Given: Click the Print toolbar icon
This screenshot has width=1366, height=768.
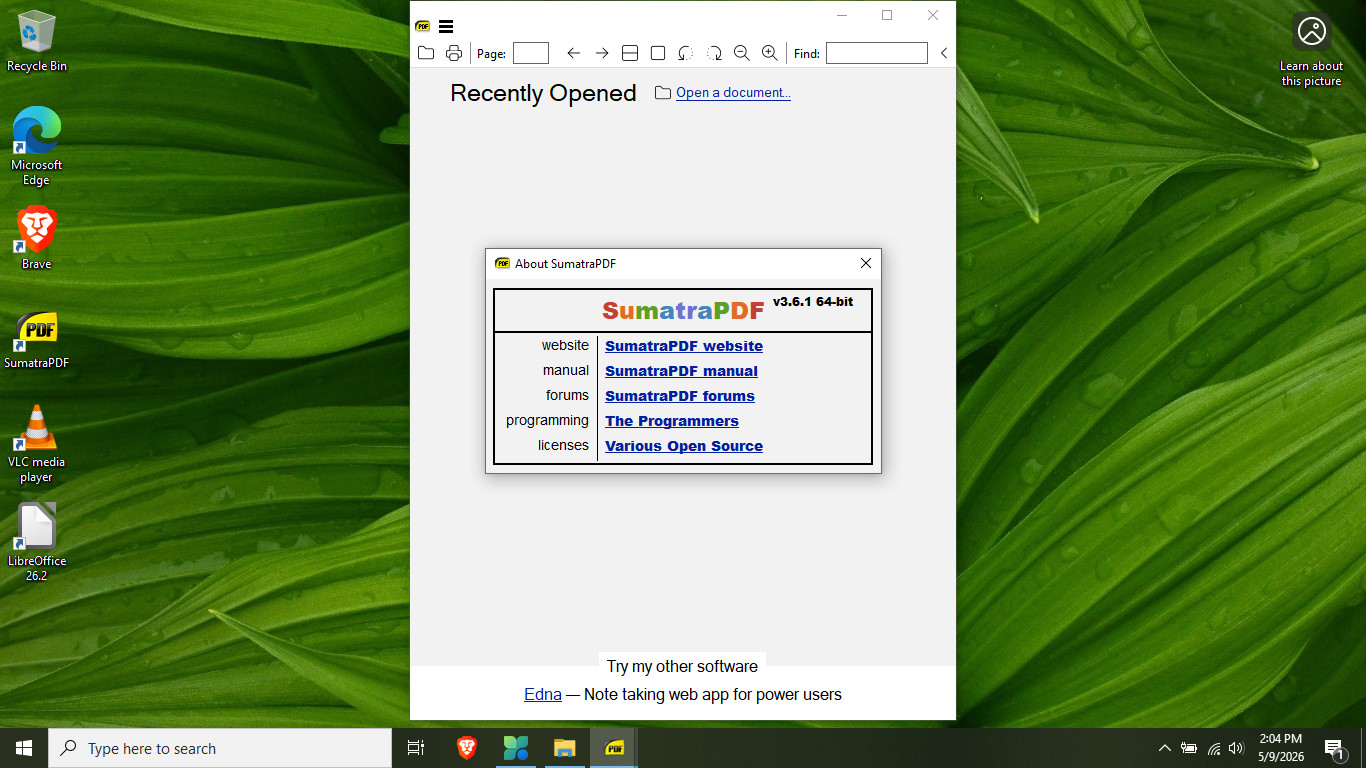Looking at the screenshot, I should [454, 53].
